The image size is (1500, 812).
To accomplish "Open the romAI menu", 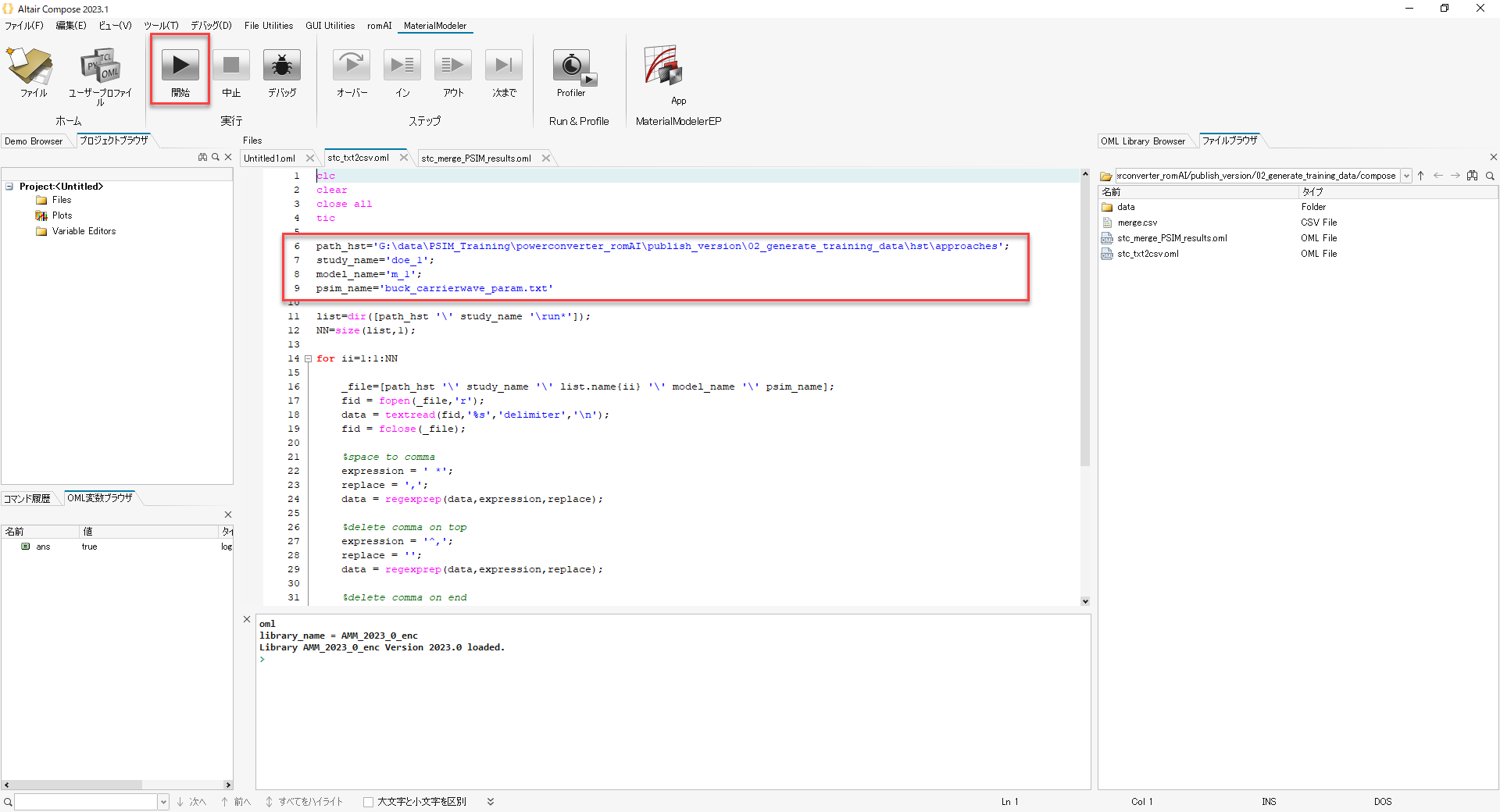I will (x=380, y=26).
